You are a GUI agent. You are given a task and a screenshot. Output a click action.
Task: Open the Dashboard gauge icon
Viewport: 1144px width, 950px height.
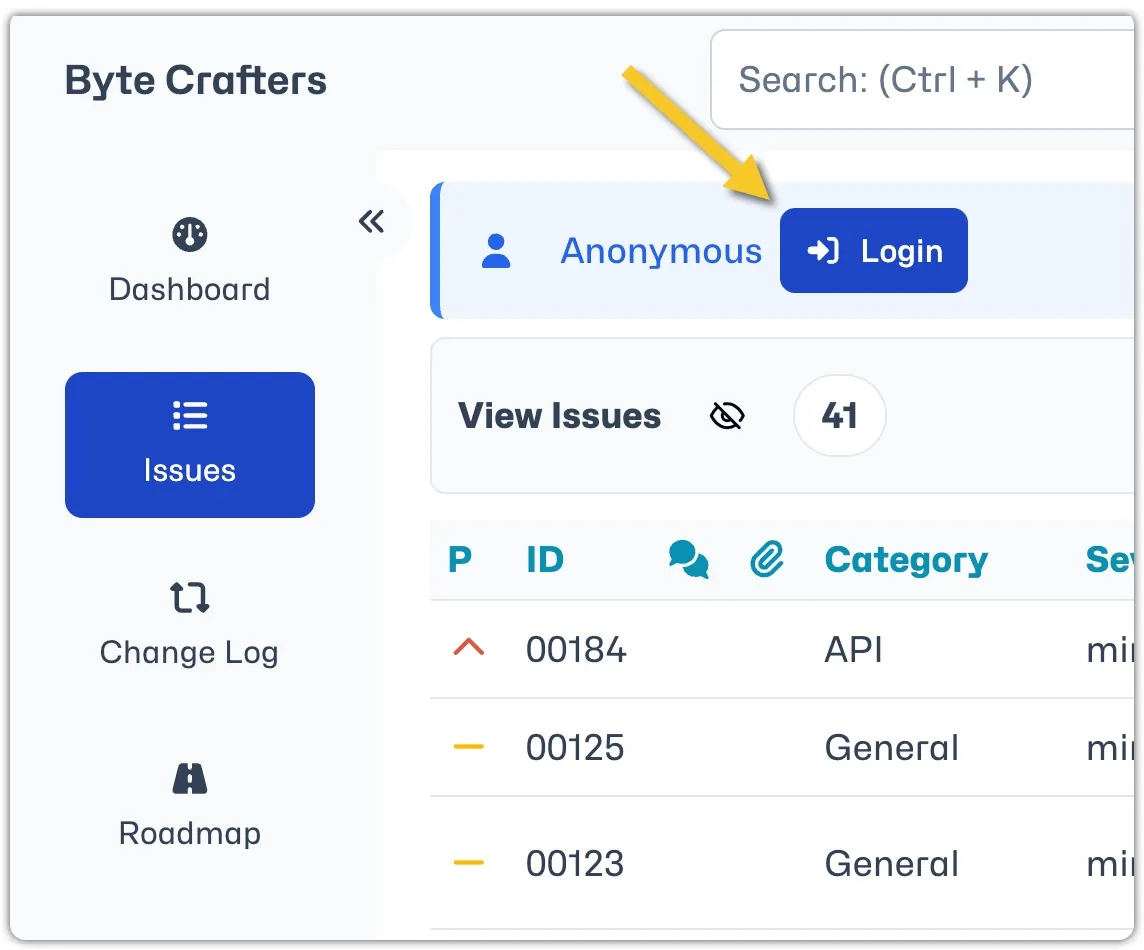pos(190,234)
